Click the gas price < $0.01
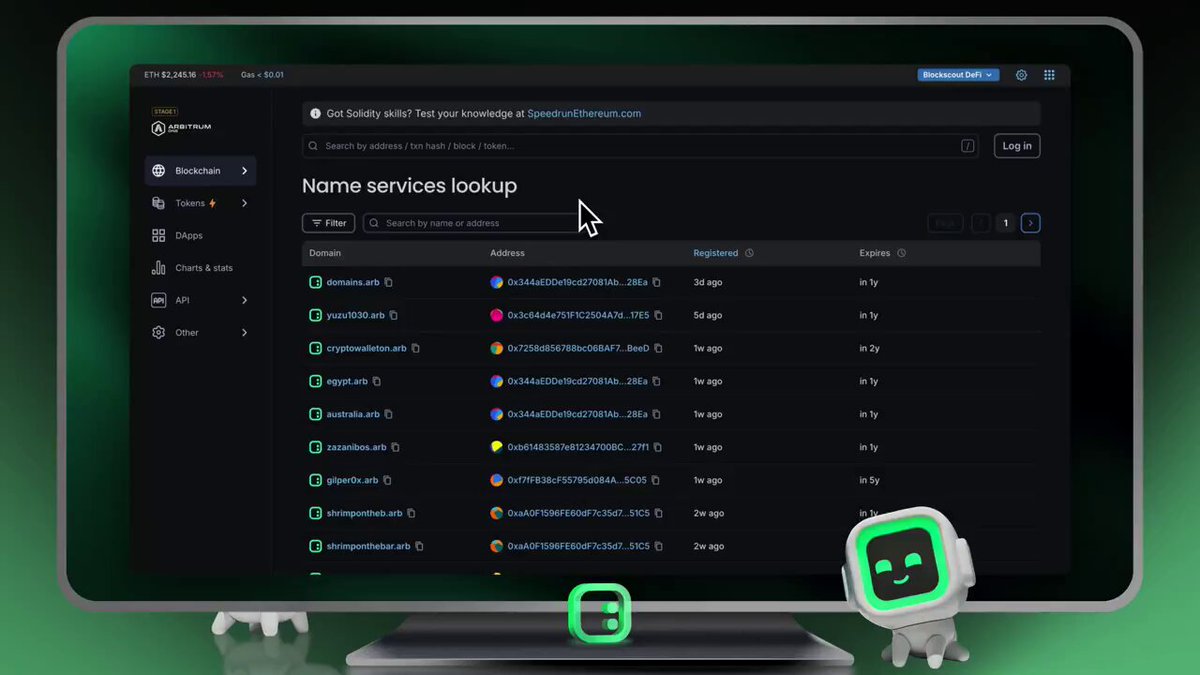The width and height of the screenshot is (1200, 675). pyautogui.click(x=270, y=75)
